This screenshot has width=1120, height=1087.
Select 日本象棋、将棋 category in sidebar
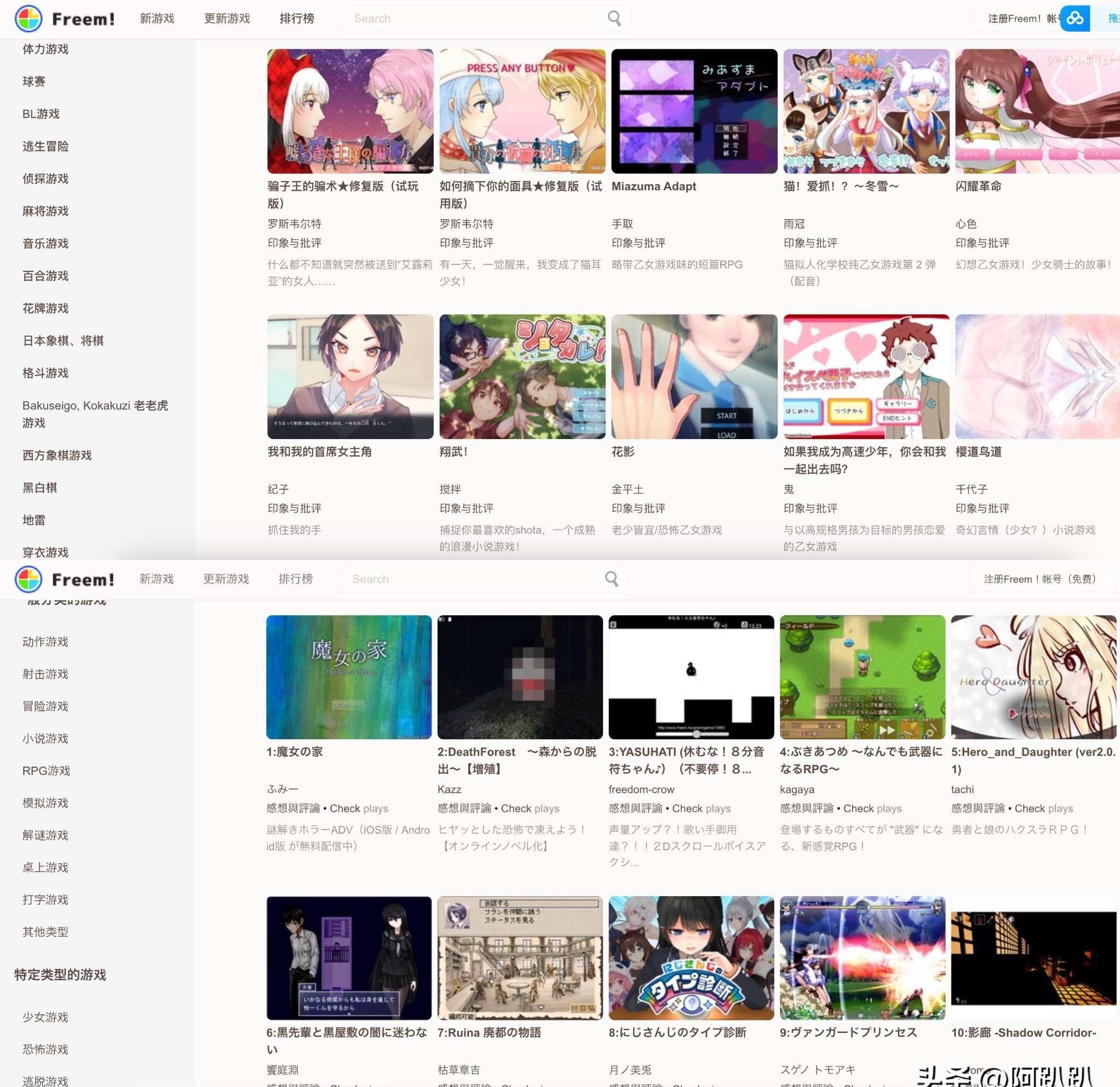point(63,341)
